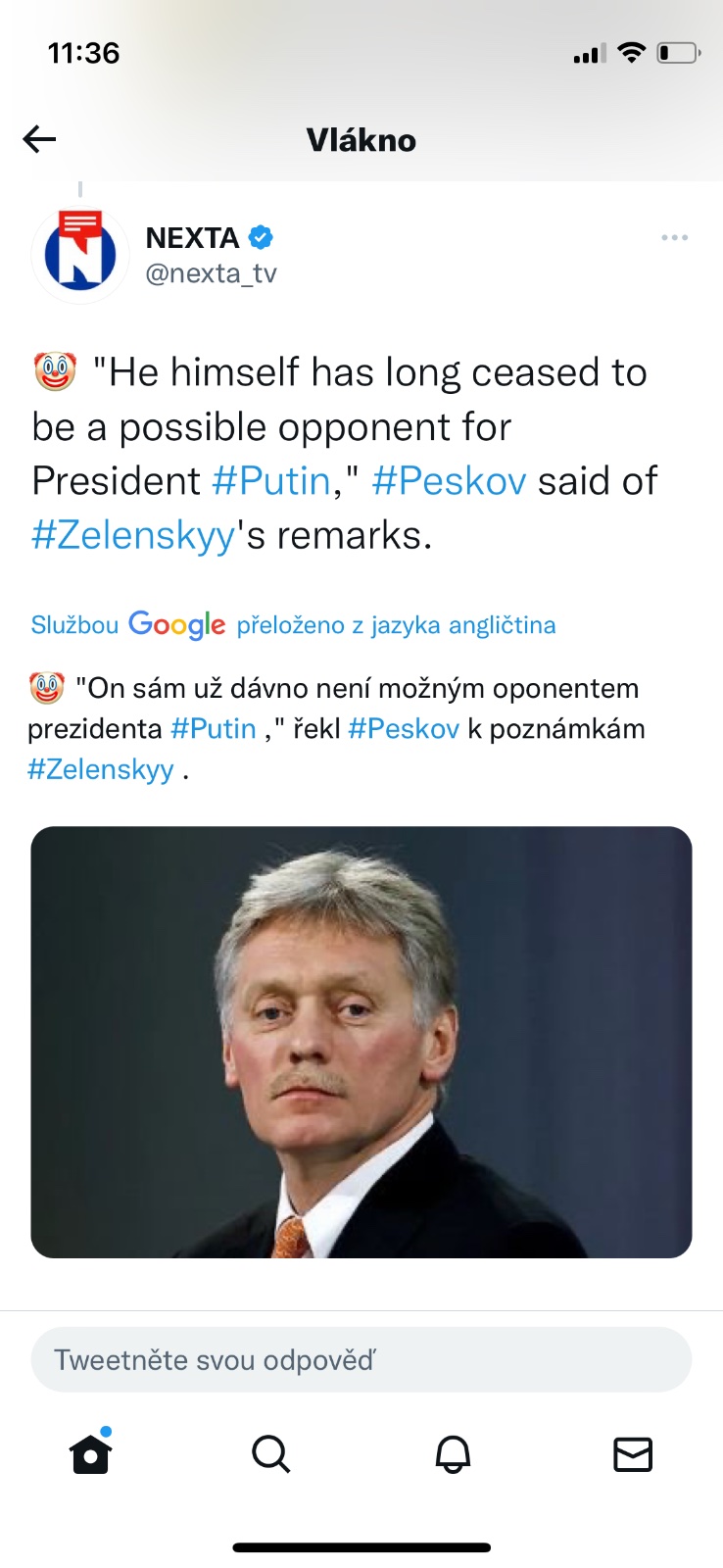This screenshot has height=1568, width=723.
Task: Tap the translated #Zelenskyy hashtag
Action: point(101,769)
